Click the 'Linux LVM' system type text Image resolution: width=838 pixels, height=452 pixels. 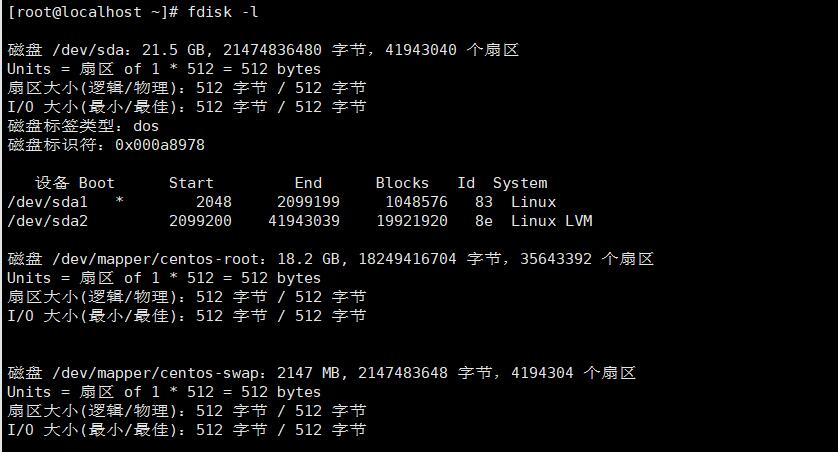(x=551, y=221)
